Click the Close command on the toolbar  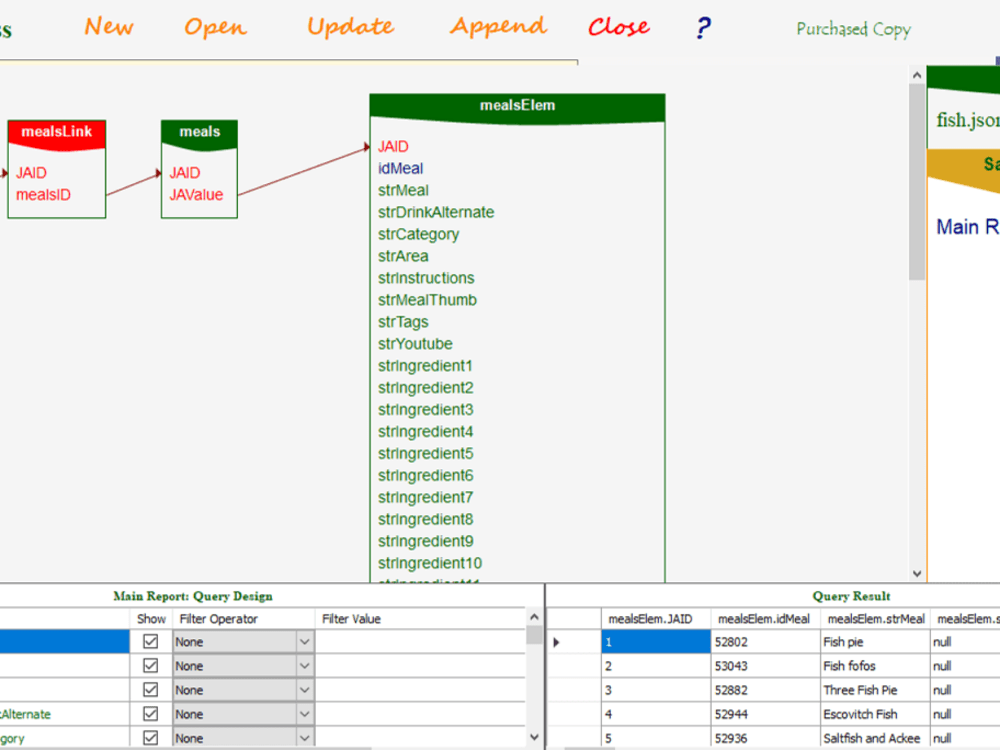(x=618, y=28)
